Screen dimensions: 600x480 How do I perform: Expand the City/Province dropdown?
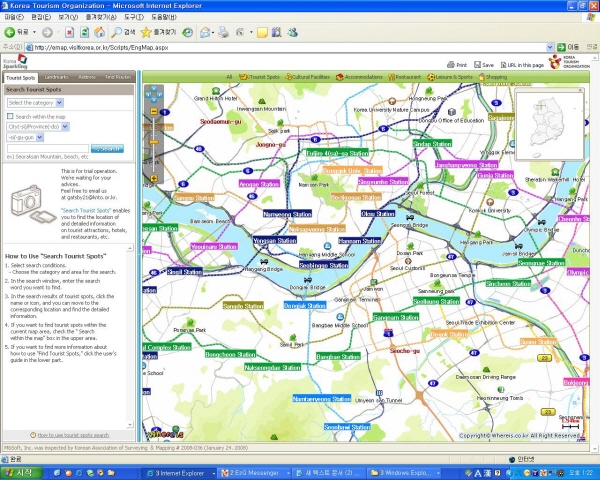click(36, 127)
